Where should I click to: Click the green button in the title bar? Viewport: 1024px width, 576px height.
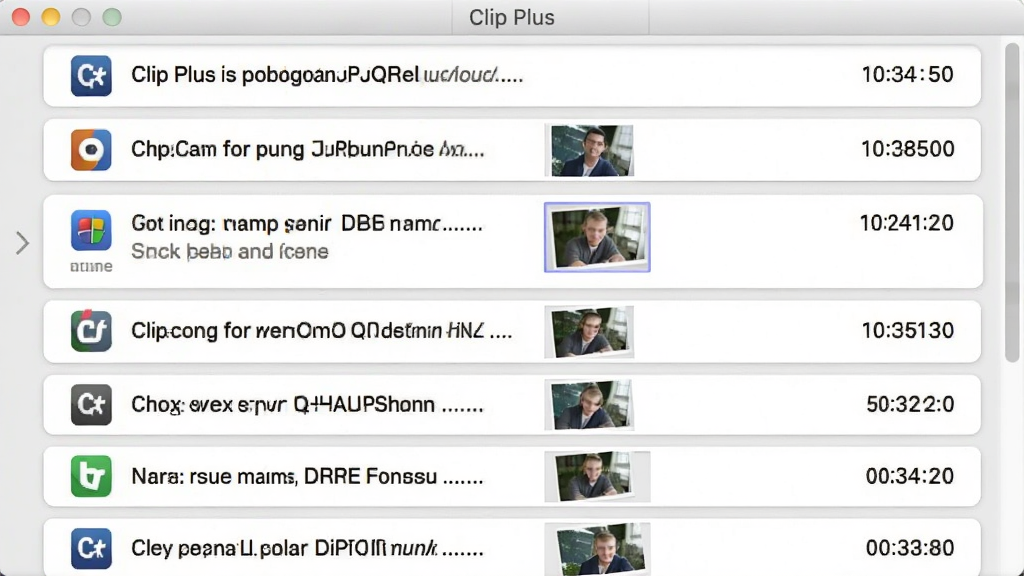[112, 17]
